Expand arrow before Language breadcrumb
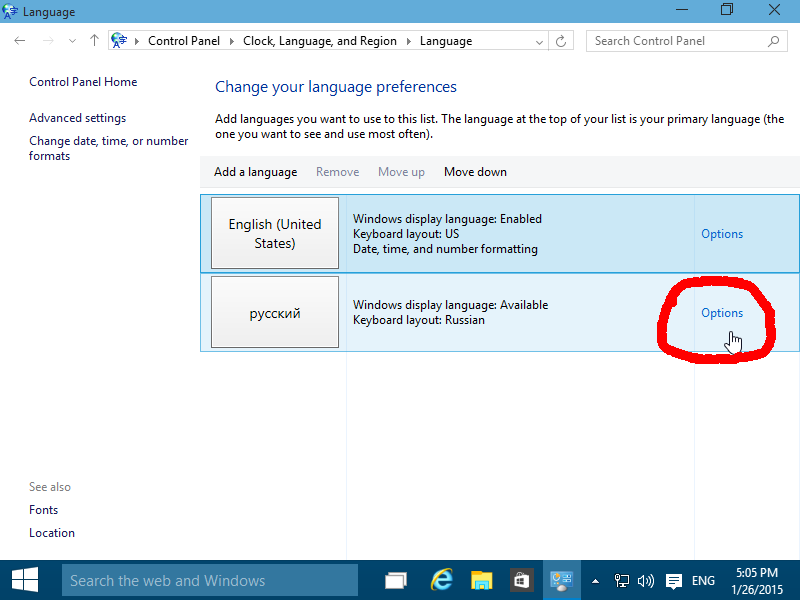Image resolution: width=800 pixels, height=600 pixels. pyautogui.click(x=409, y=41)
